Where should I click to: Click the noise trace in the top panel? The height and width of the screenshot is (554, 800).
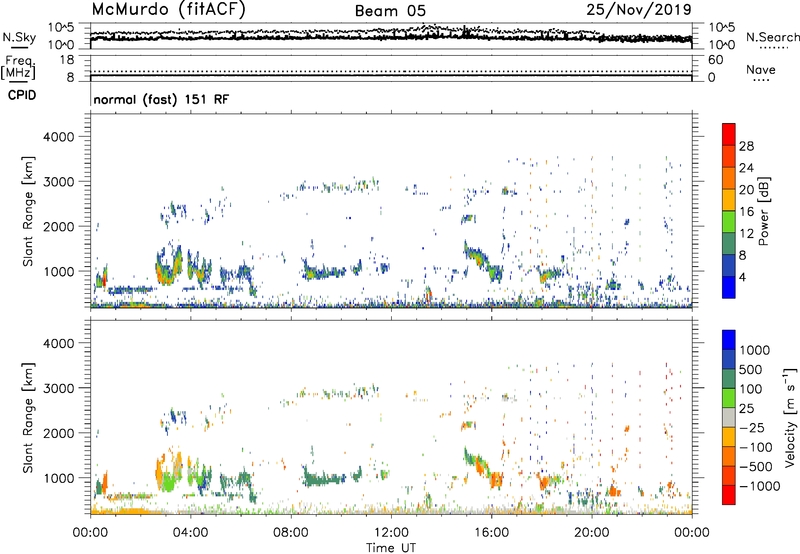tap(391, 36)
